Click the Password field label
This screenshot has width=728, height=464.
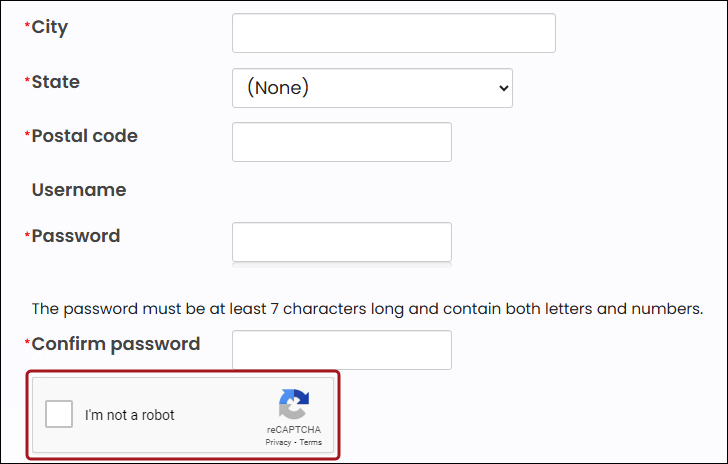[75, 236]
